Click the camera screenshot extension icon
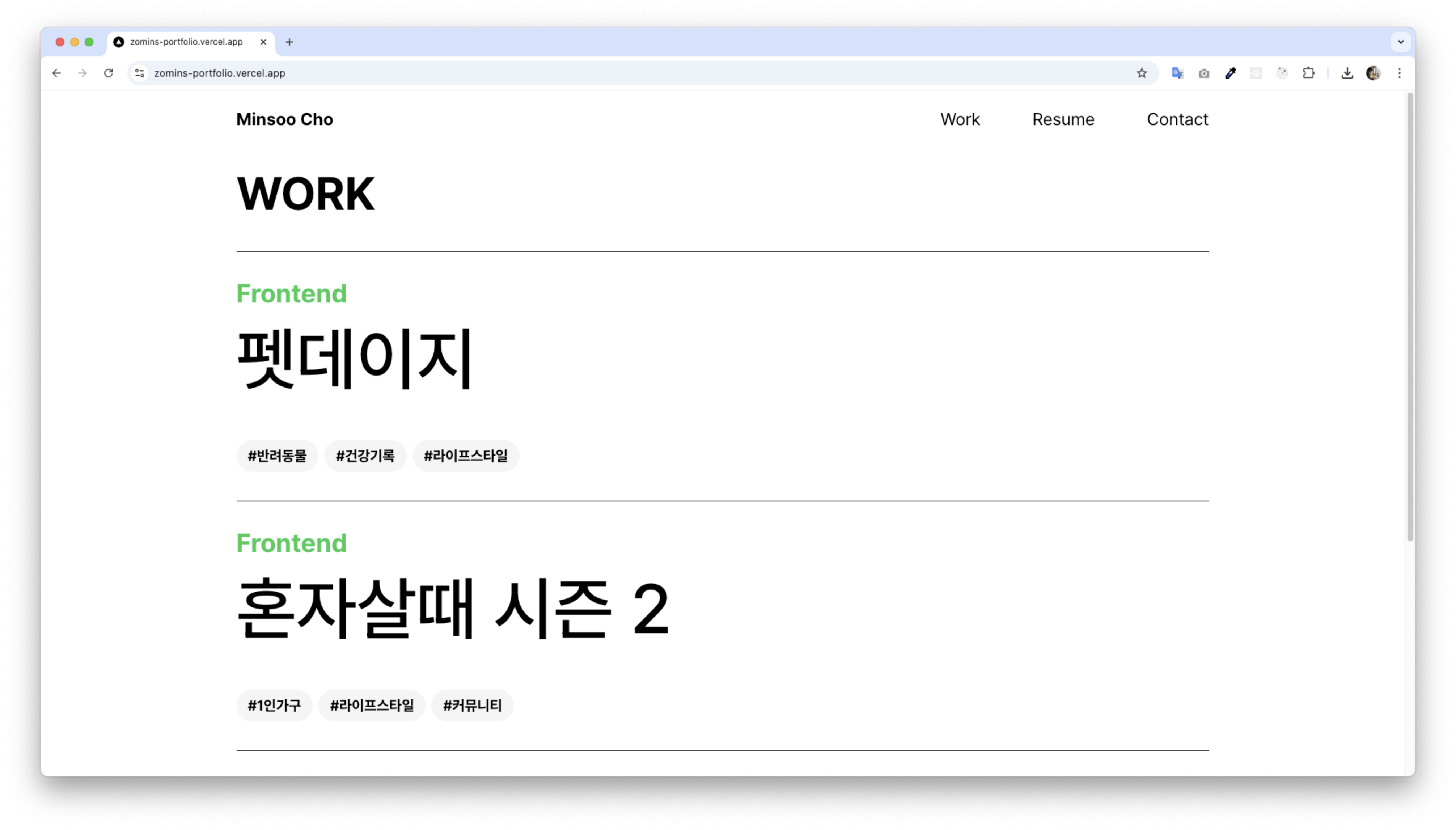This screenshot has height=830, width=1456. (1203, 73)
